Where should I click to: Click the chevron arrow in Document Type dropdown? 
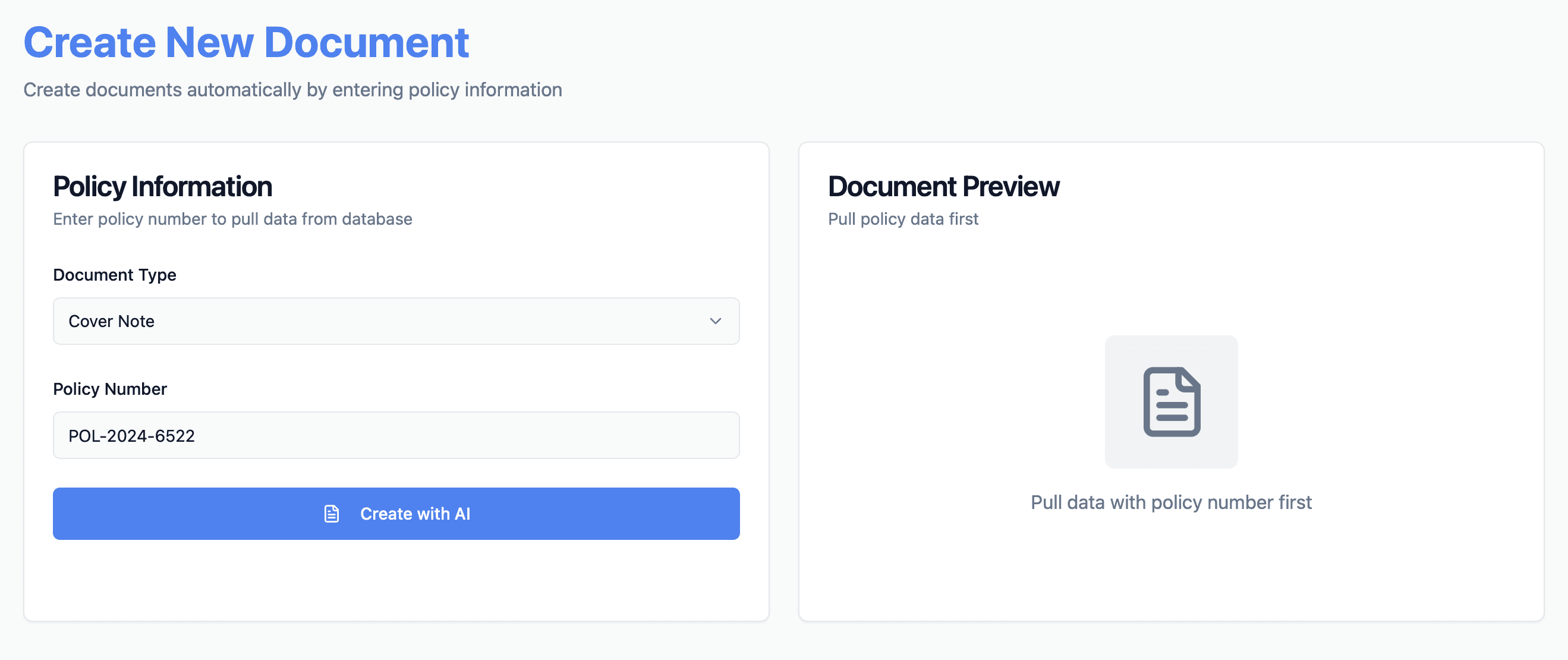pyautogui.click(x=715, y=321)
